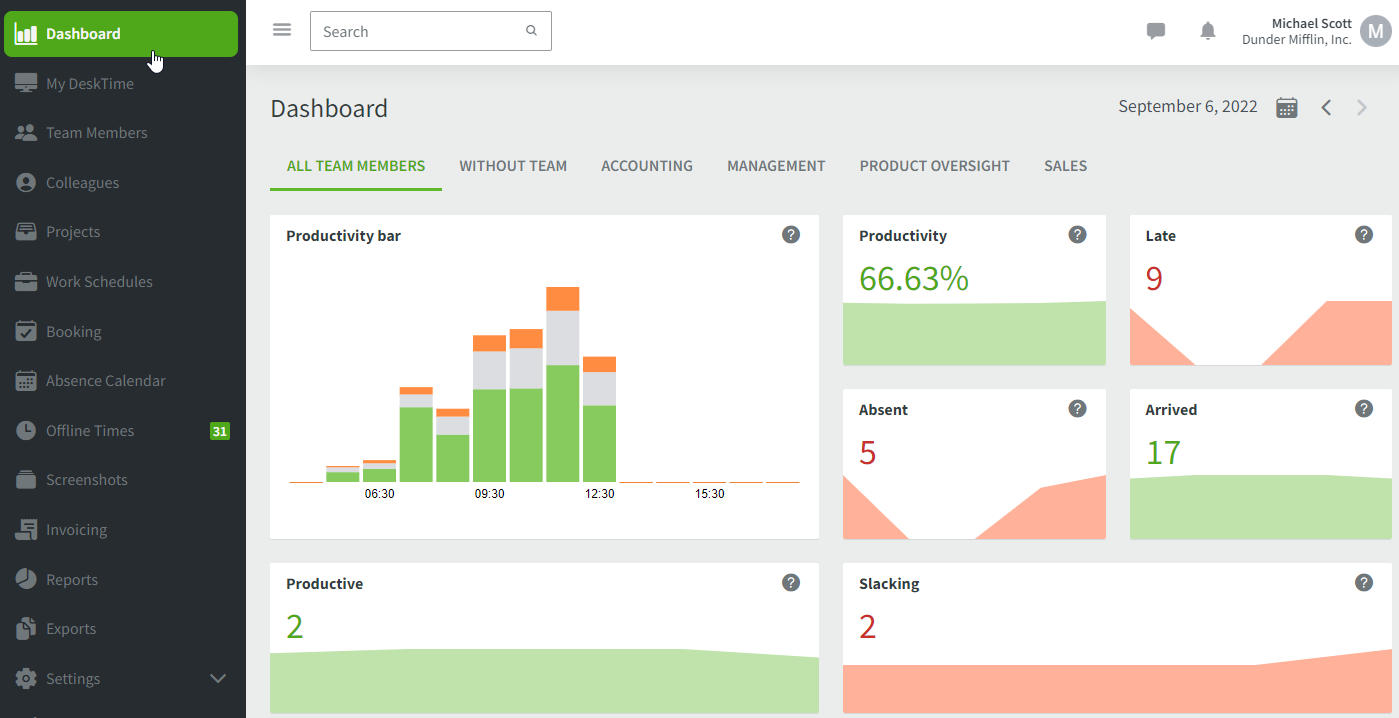
Task: Click inside the Search field
Action: (420, 31)
